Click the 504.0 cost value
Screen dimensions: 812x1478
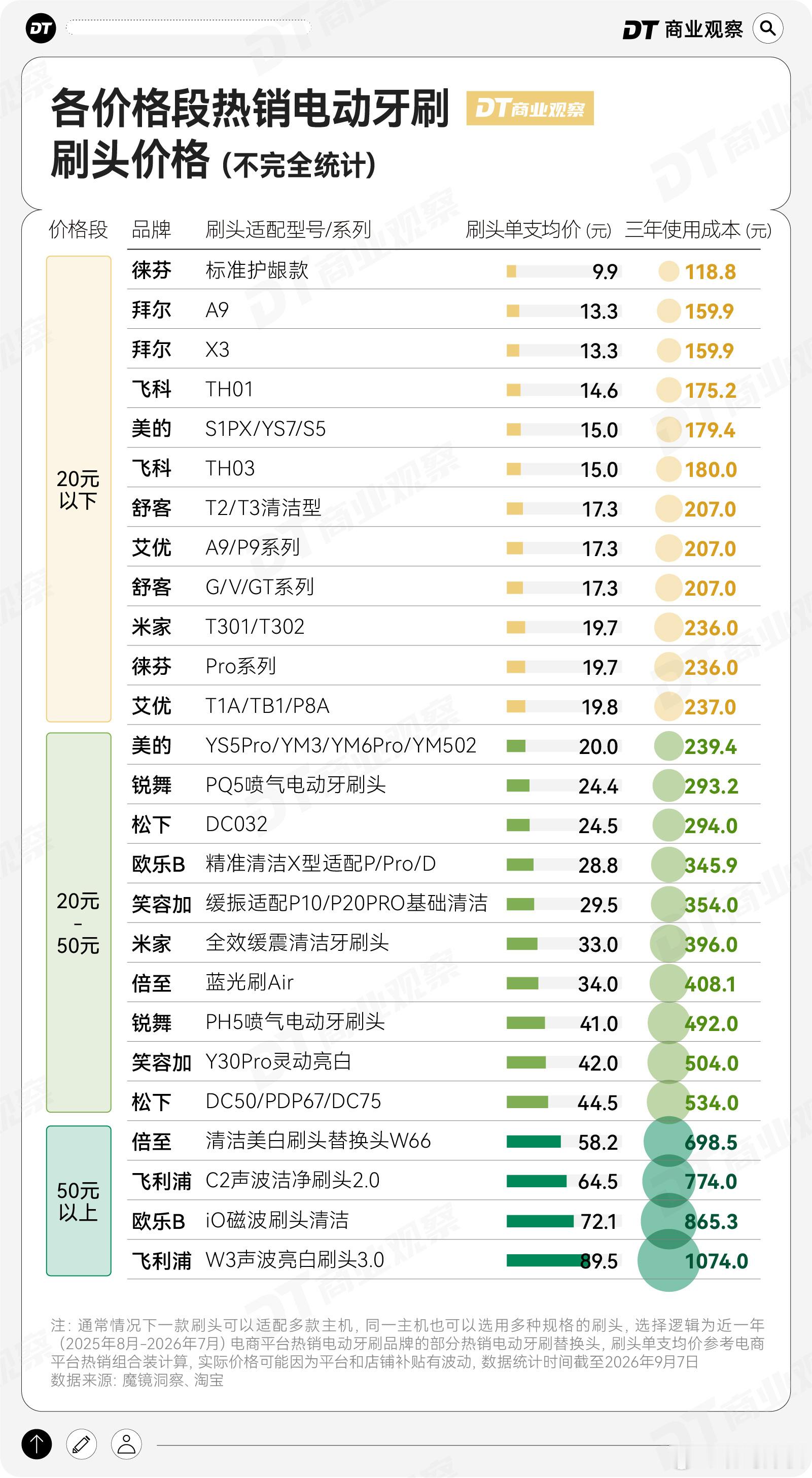pos(711,1064)
